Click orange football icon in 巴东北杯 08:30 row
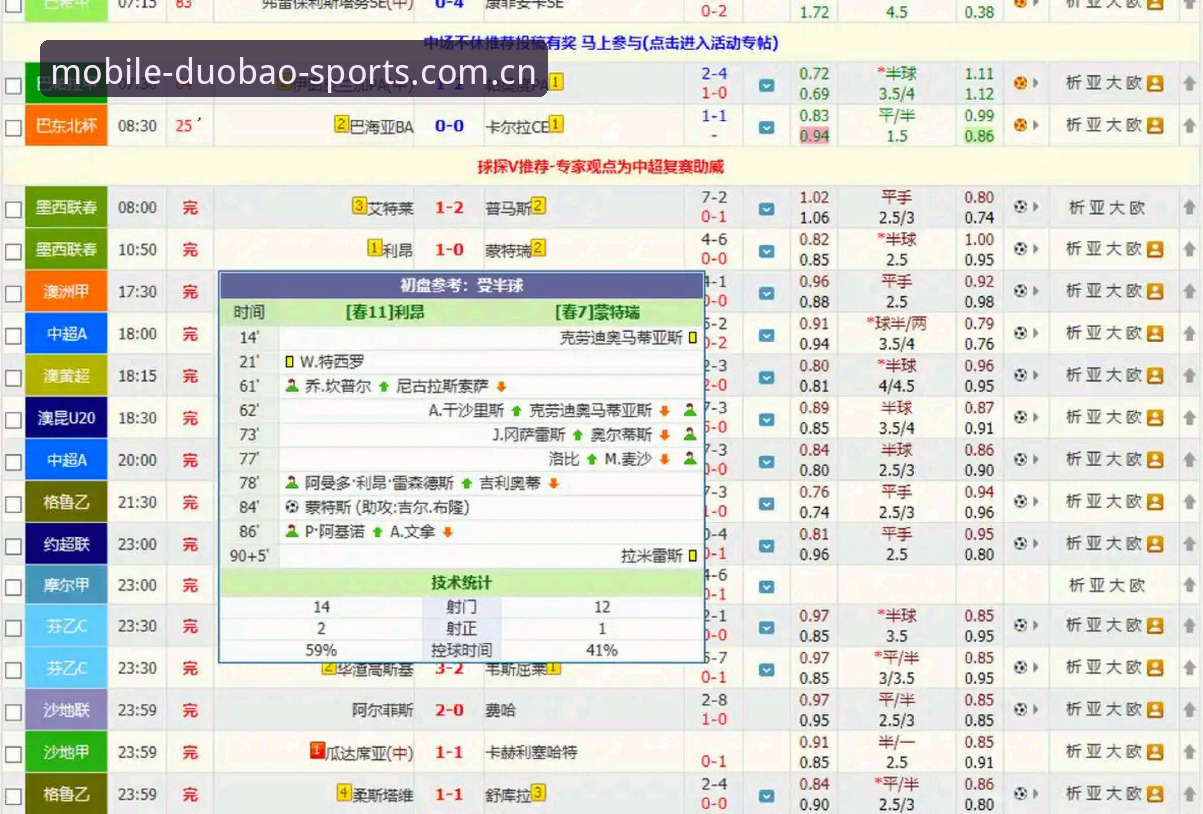The height and width of the screenshot is (814, 1203). click(1020, 126)
